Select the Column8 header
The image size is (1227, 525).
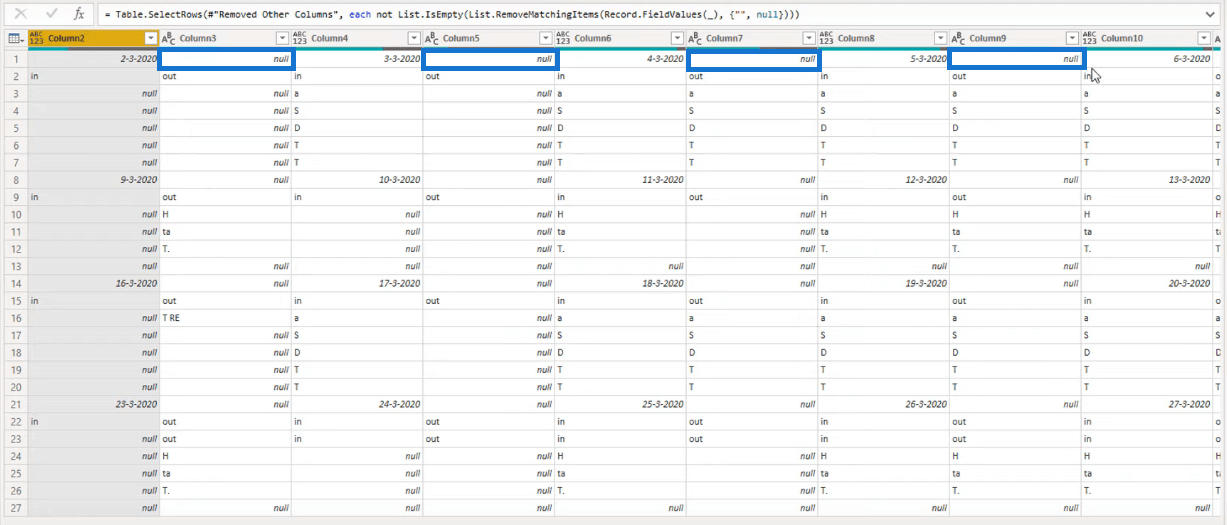883,38
